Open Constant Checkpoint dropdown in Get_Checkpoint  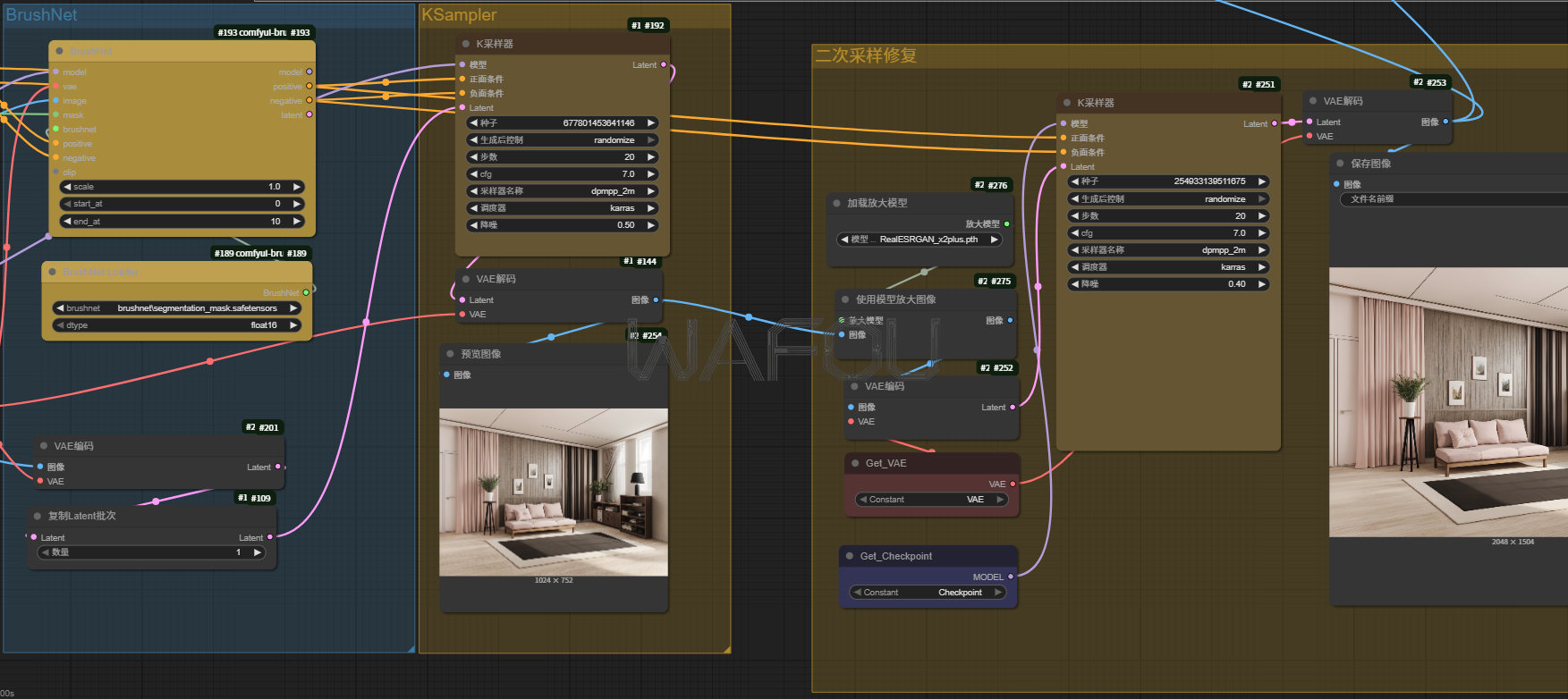[x=928, y=593]
